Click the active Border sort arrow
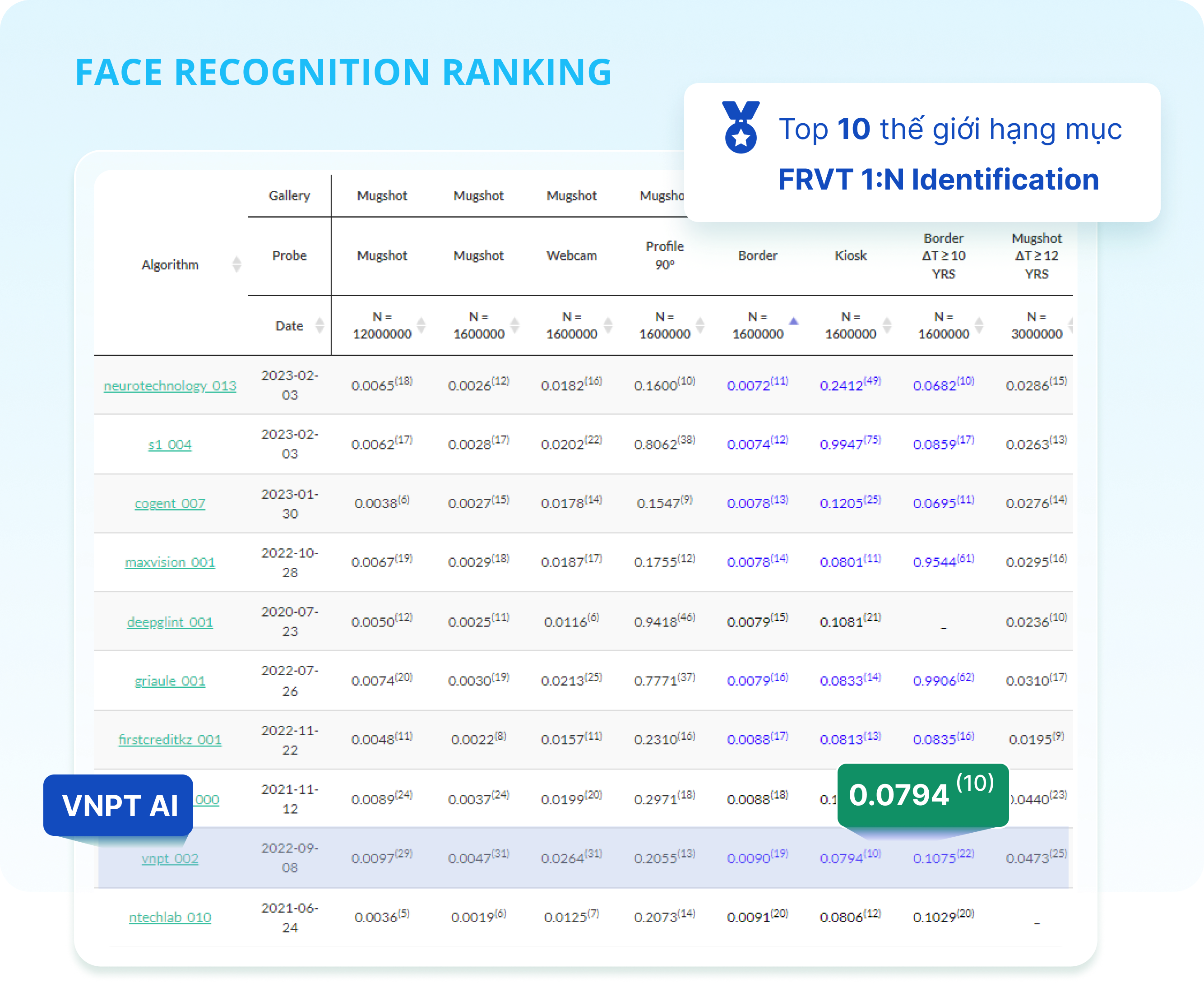This screenshot has width=1204, height=983. 794,321
